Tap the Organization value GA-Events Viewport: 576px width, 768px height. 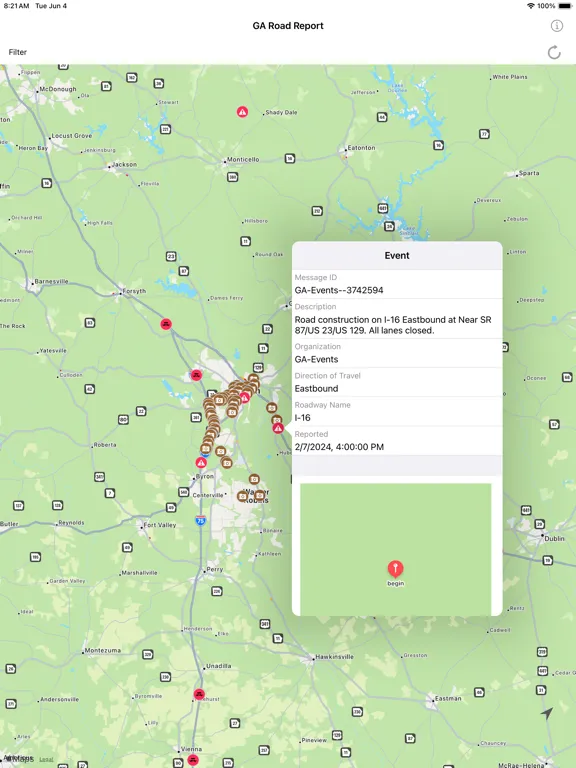coord(316,359)
